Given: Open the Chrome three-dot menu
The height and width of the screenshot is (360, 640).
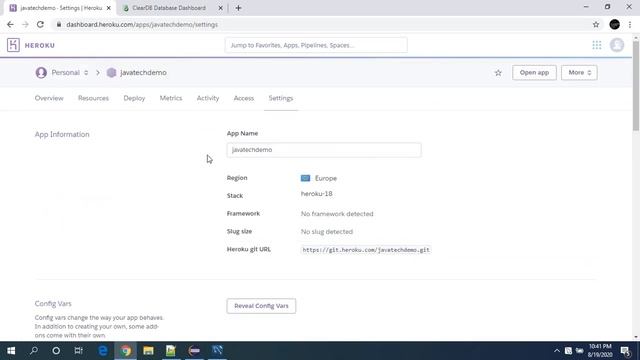Looking at the screenshot, I should pos(630,24).
